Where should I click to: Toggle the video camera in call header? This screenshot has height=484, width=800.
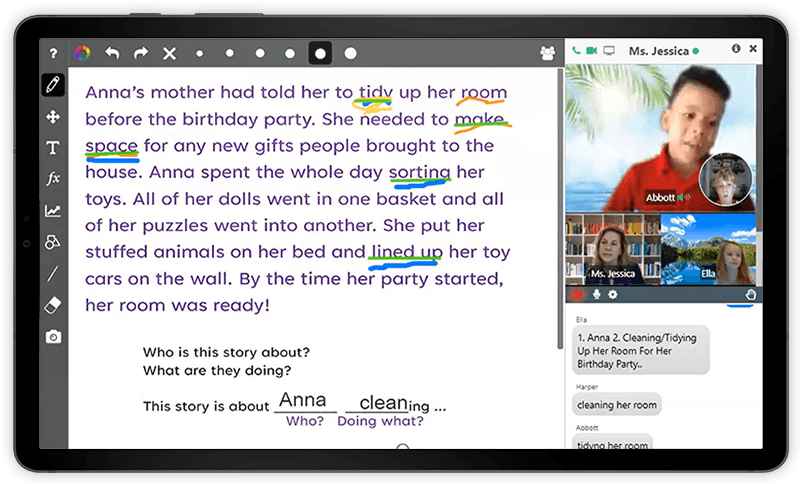pyautogui.click(x=591, y=50)
